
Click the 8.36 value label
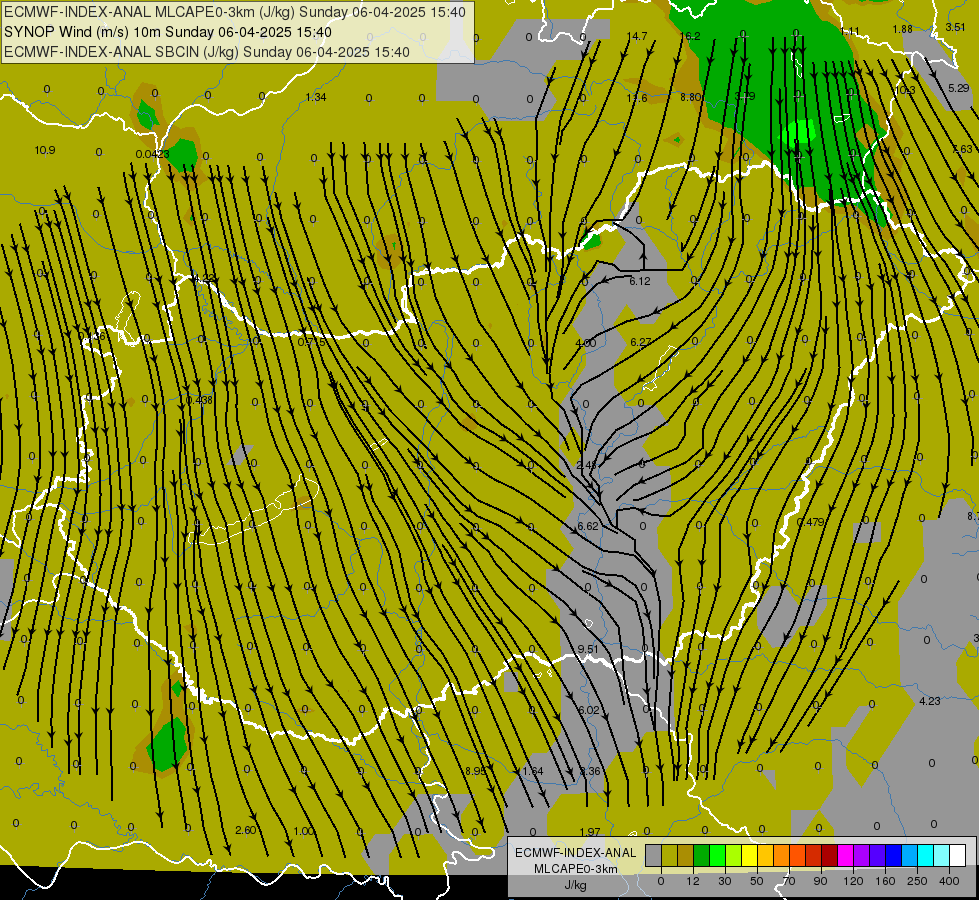(590, 771)
